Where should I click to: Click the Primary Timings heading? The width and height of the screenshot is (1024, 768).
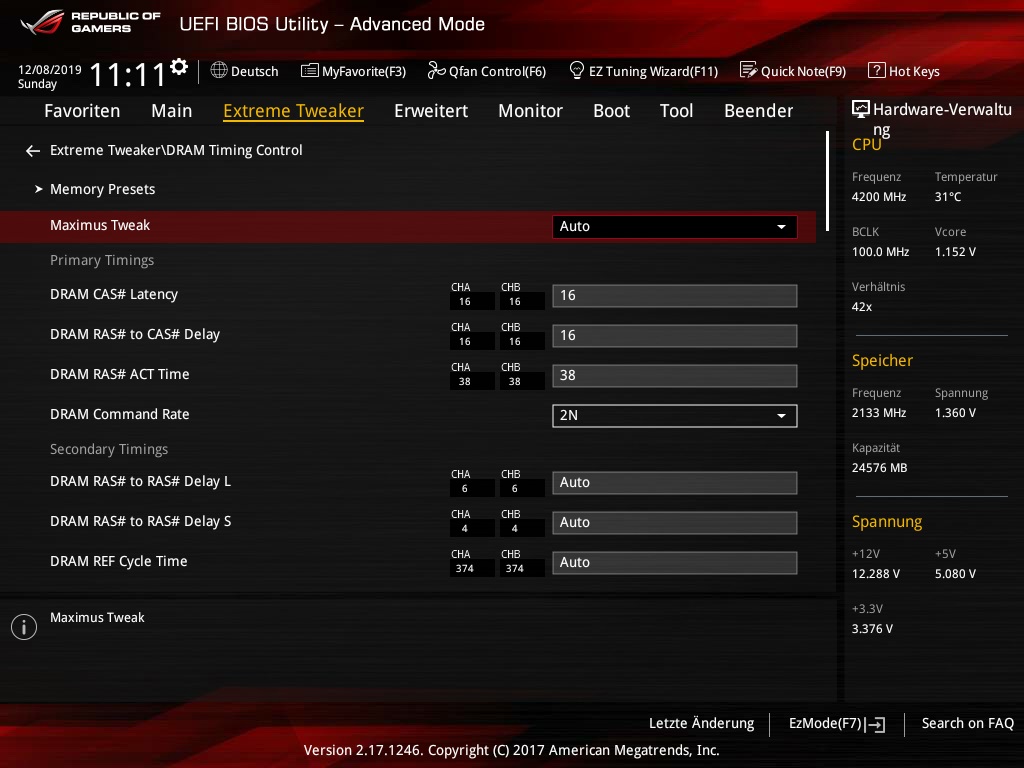(102, 261)
